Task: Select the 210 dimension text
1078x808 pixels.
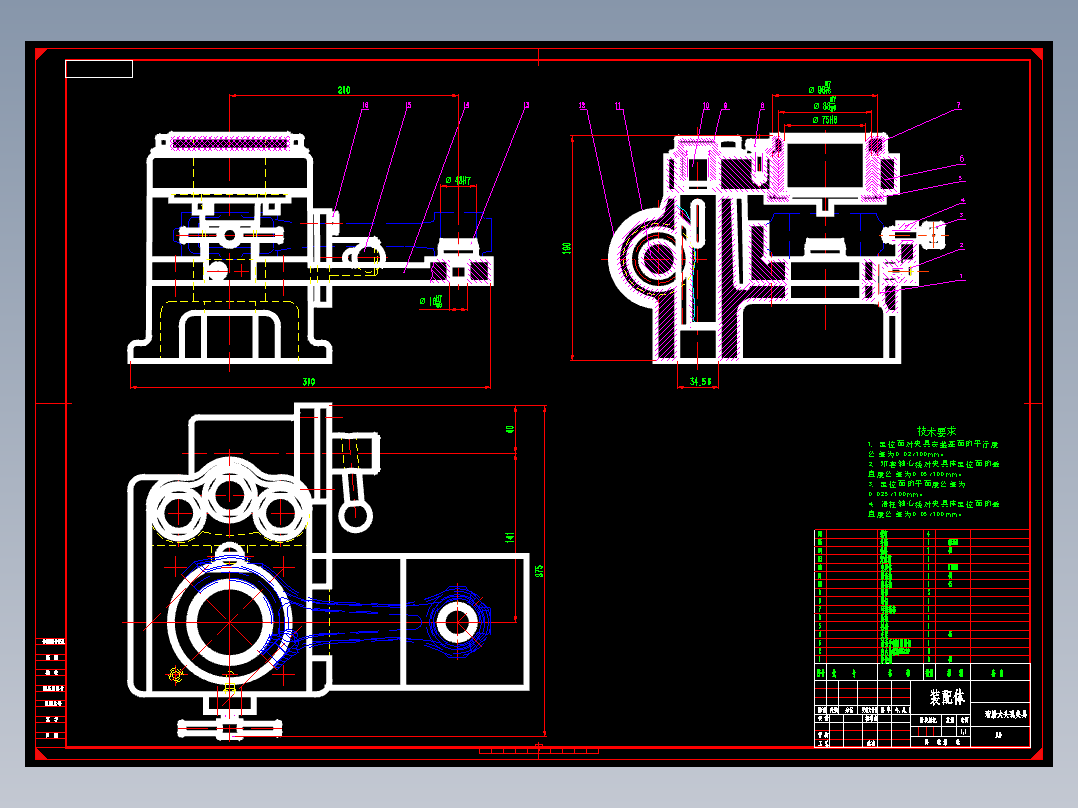Action: point(344,90)
